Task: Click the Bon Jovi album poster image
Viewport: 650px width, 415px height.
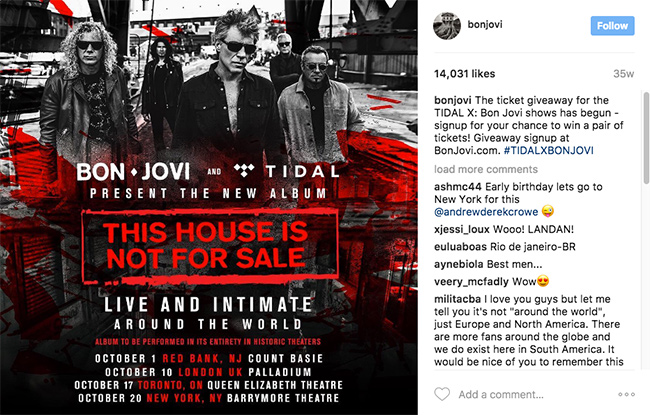Action: click(x=209, y=207)
